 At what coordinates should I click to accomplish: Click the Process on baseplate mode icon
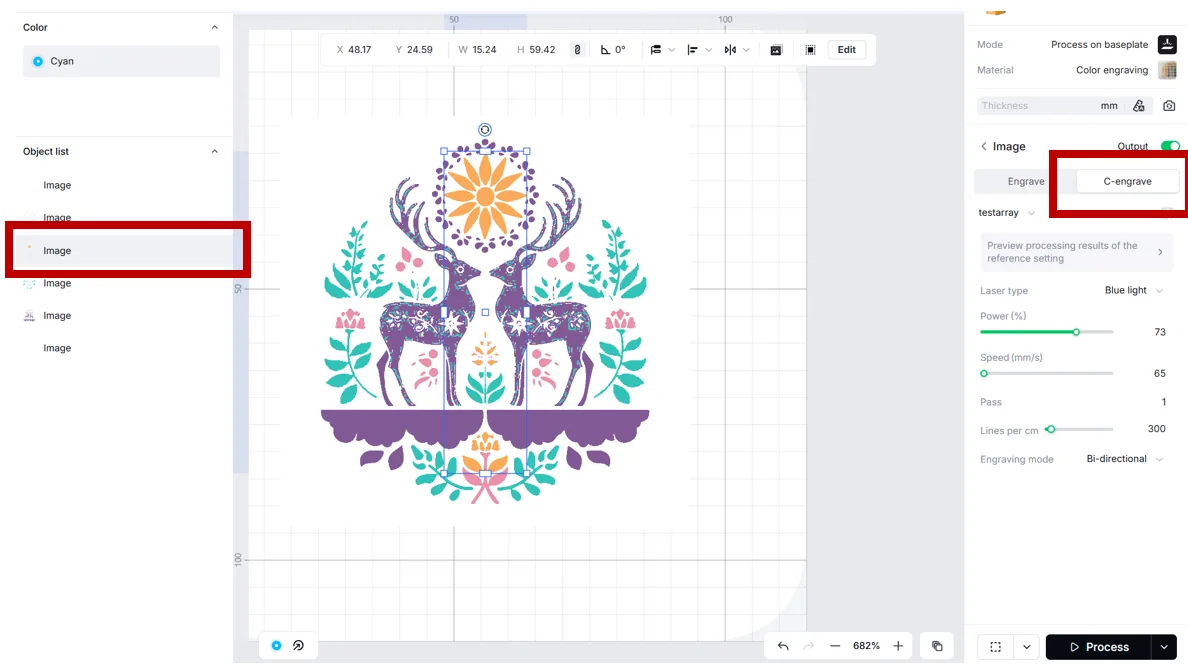point(1167,45)
